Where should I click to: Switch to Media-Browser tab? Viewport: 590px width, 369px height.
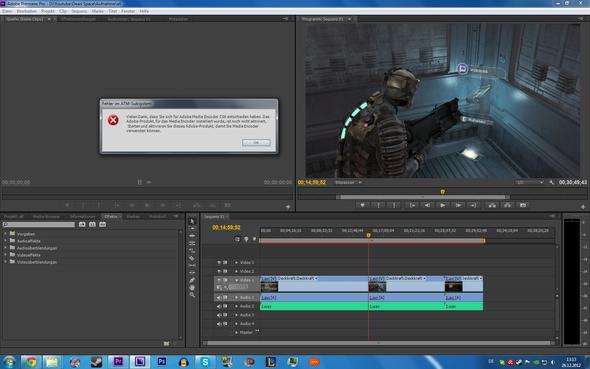point(46,217)
